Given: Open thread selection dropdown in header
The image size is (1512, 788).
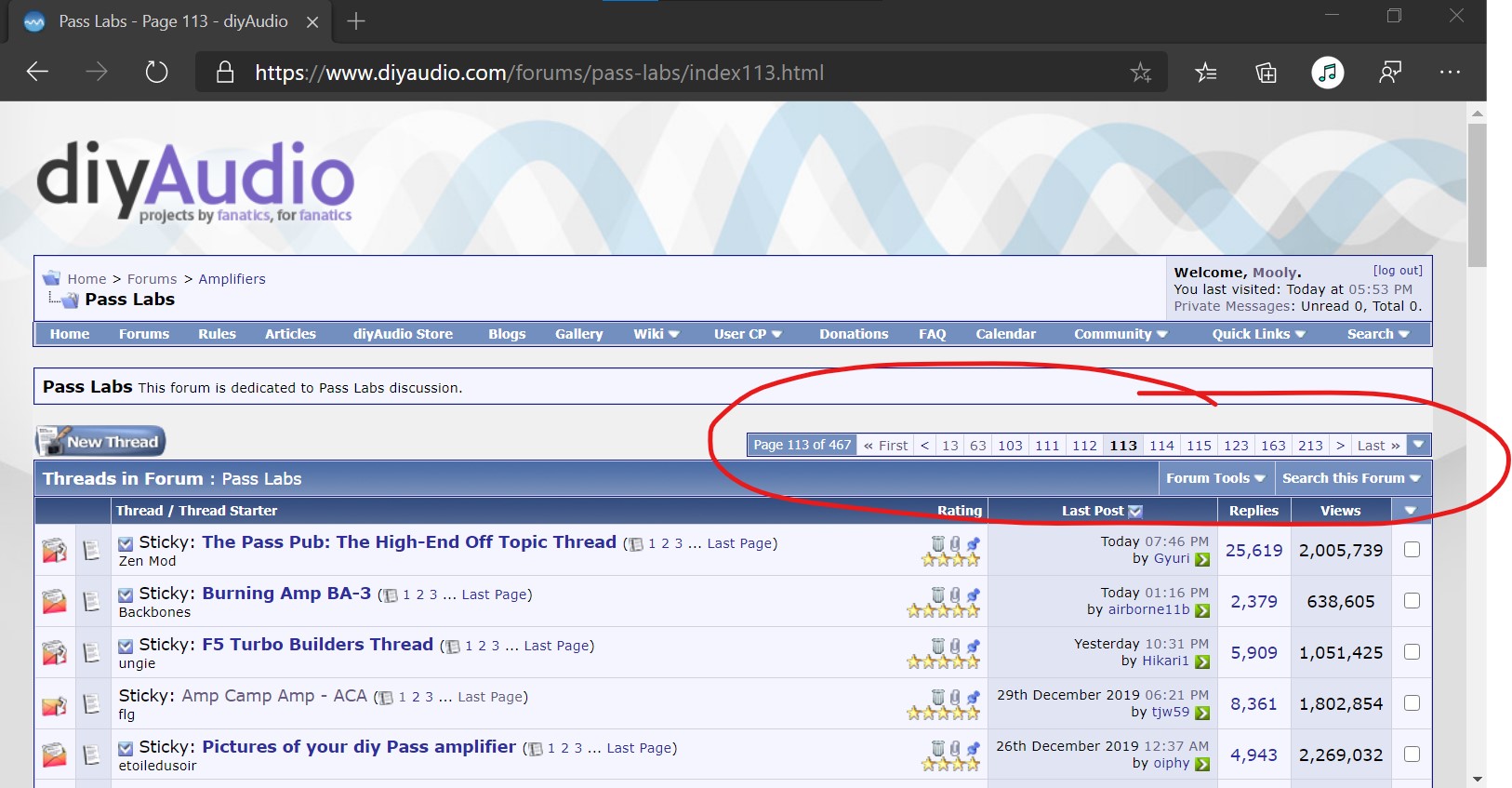Looking at the screenshot, I should pyautogui.click(x=1411, y=510).
